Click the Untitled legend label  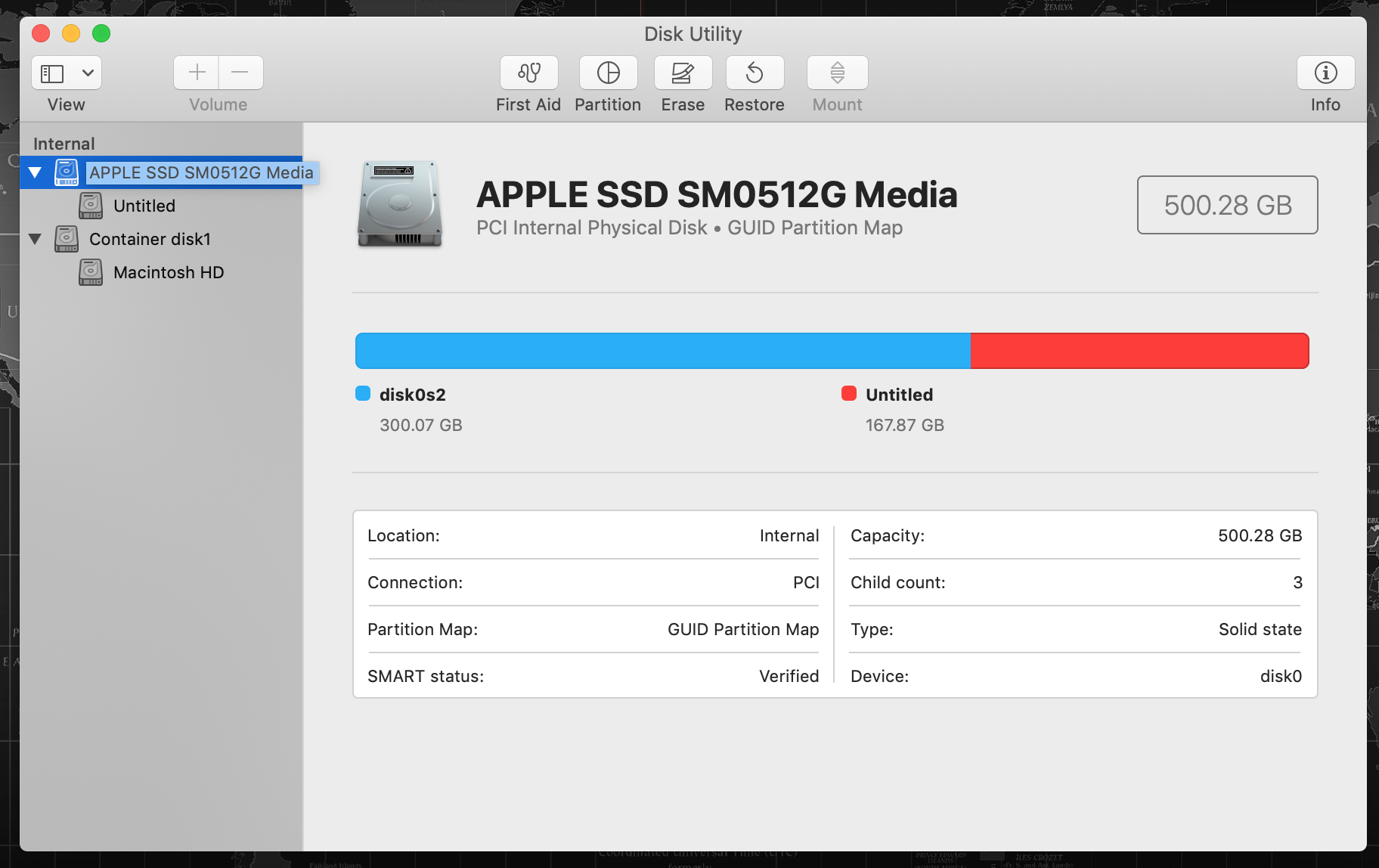pyautogui.click(x=900, y=395)
